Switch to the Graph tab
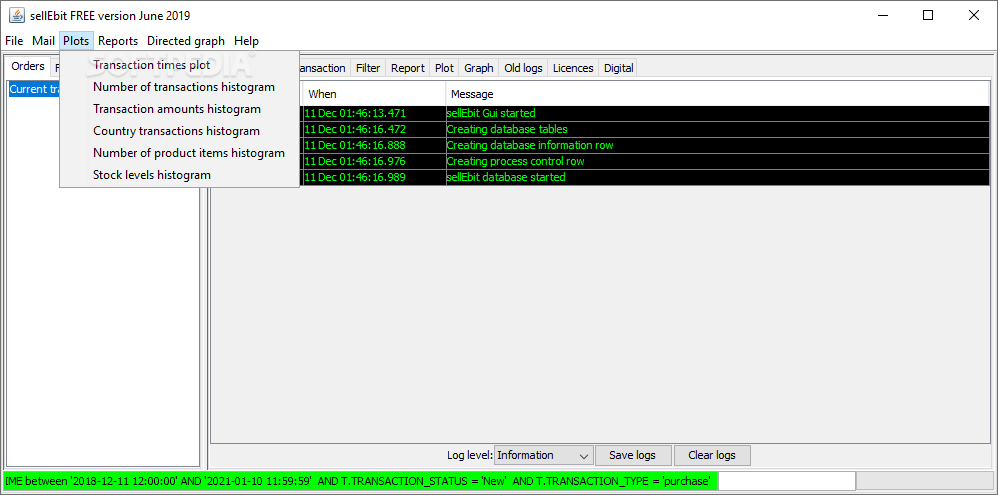 click(479, 68)
